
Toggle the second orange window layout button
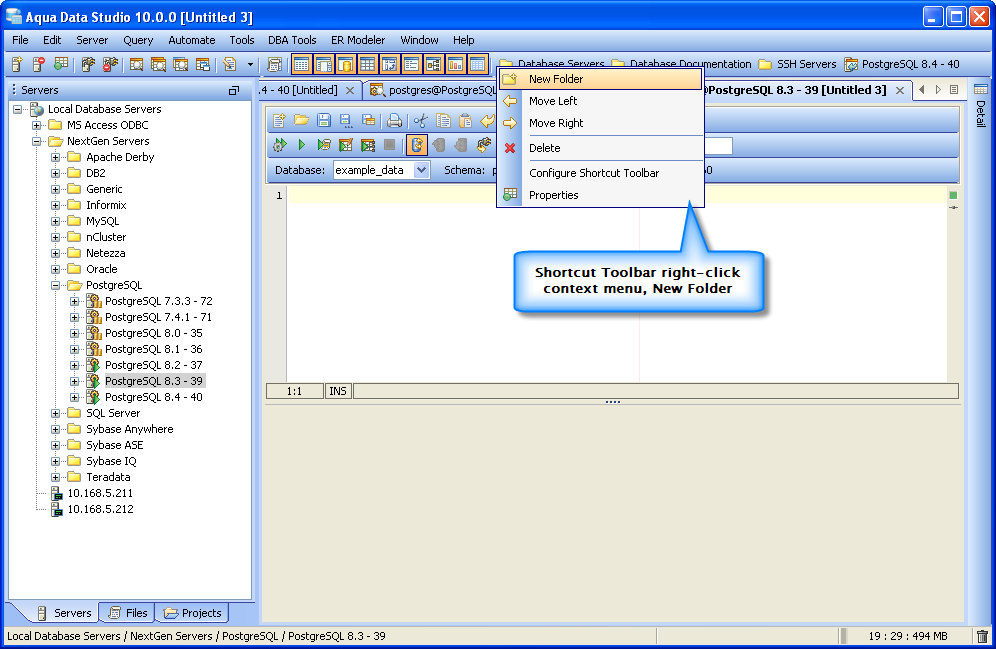tap(324, 64)
